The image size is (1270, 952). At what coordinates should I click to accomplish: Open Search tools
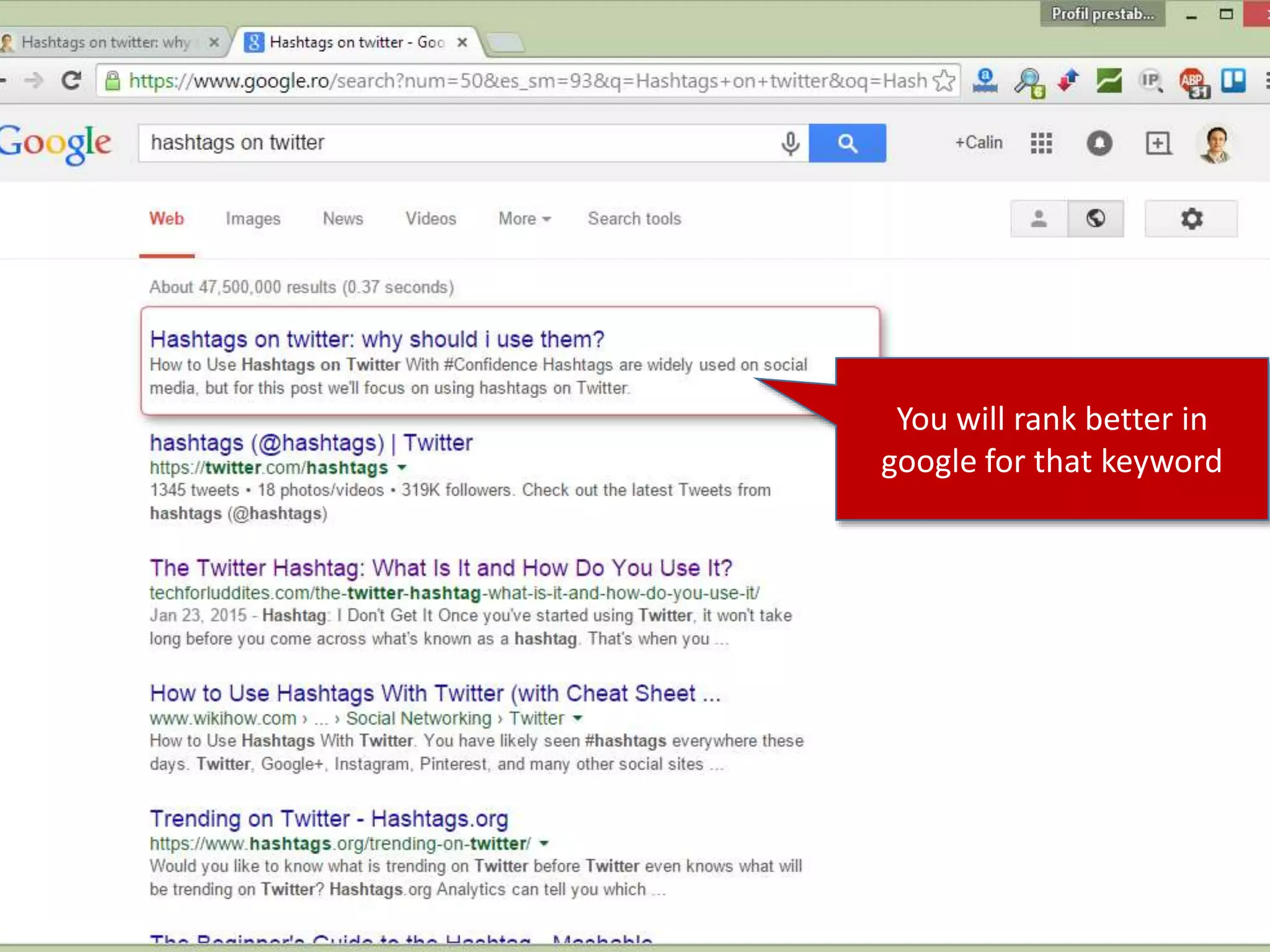coord(634,219)
